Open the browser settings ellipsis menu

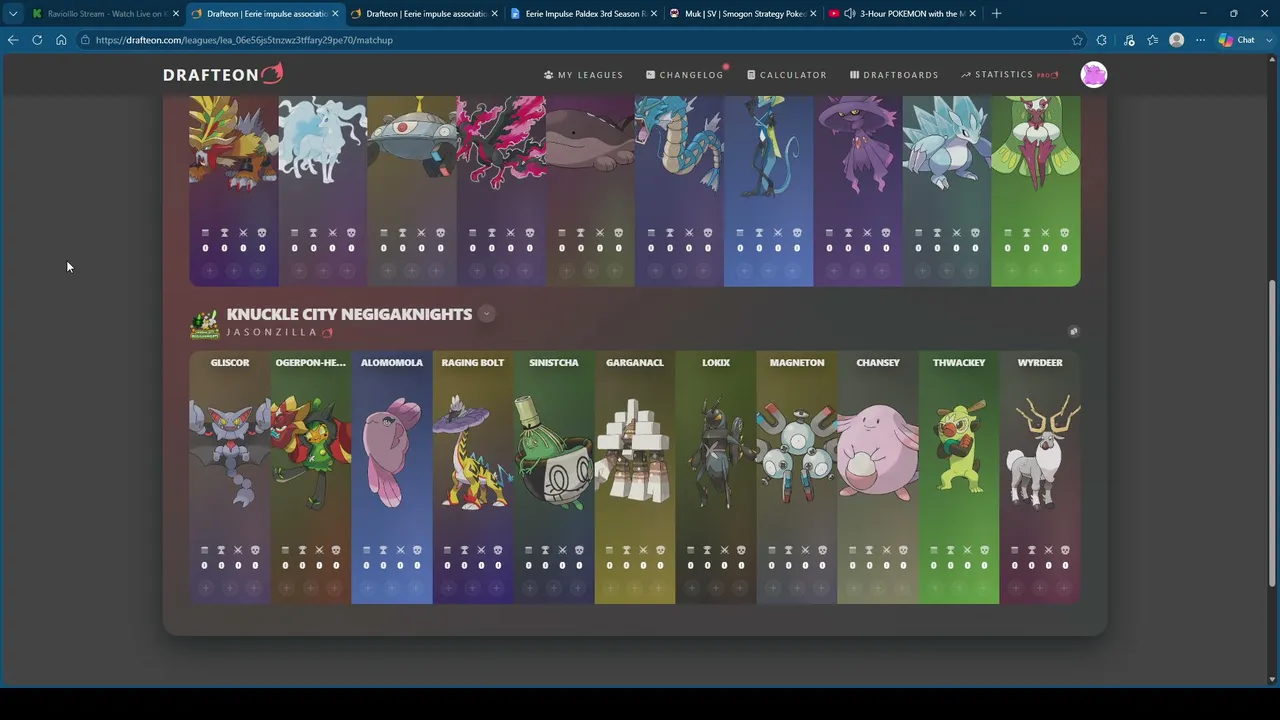pyautogui.click(x=1201, y=40)
